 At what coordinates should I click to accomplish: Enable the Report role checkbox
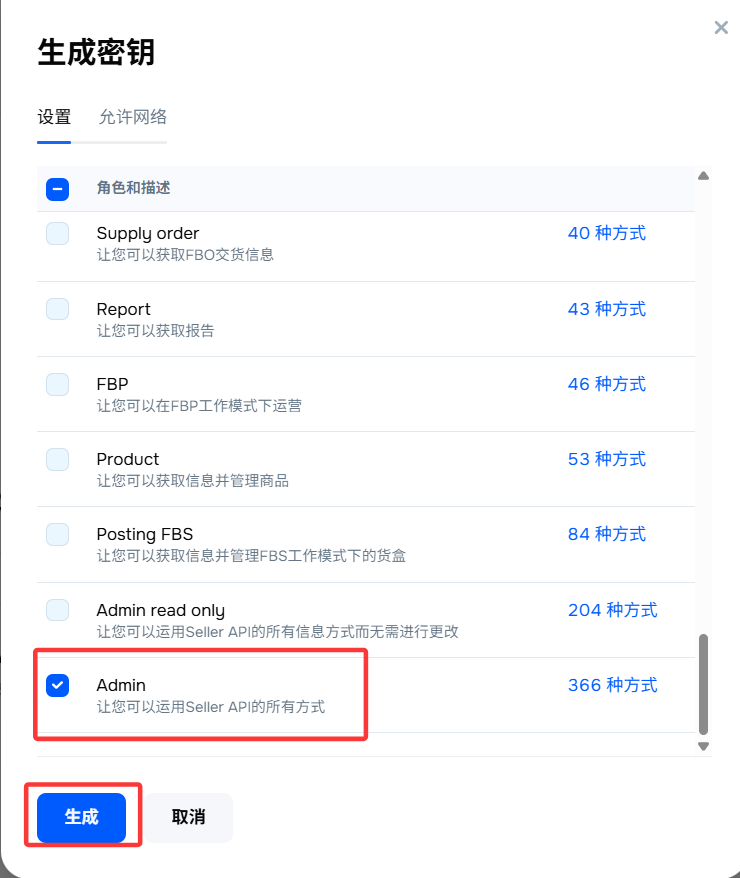[x=58, y=309]
